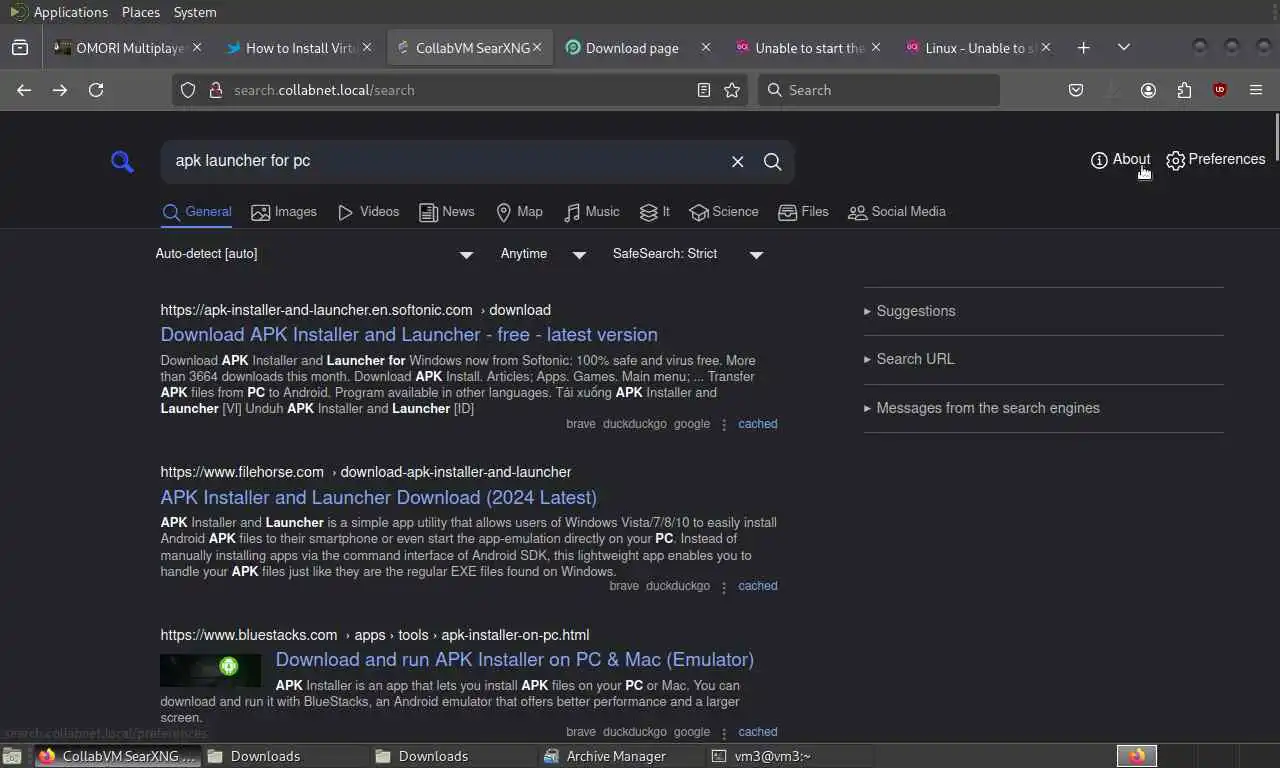
Task: Bookmark this page with star icon
Action: pyautogui.click(x=732, y=90)
